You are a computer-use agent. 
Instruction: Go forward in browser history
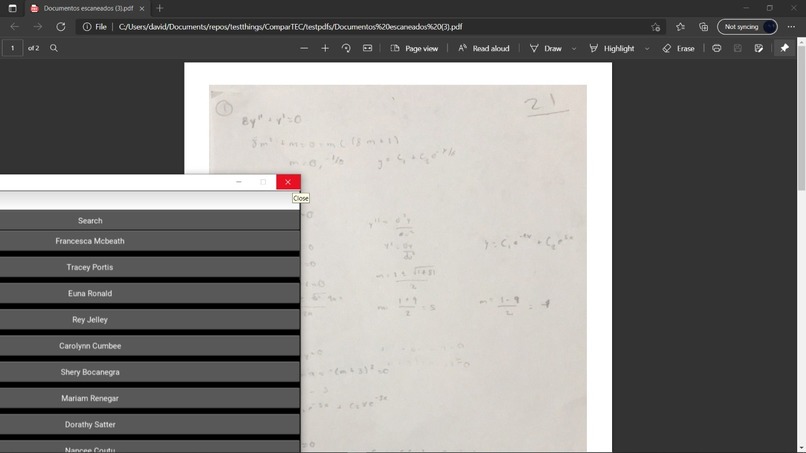[x=38, y=27]
